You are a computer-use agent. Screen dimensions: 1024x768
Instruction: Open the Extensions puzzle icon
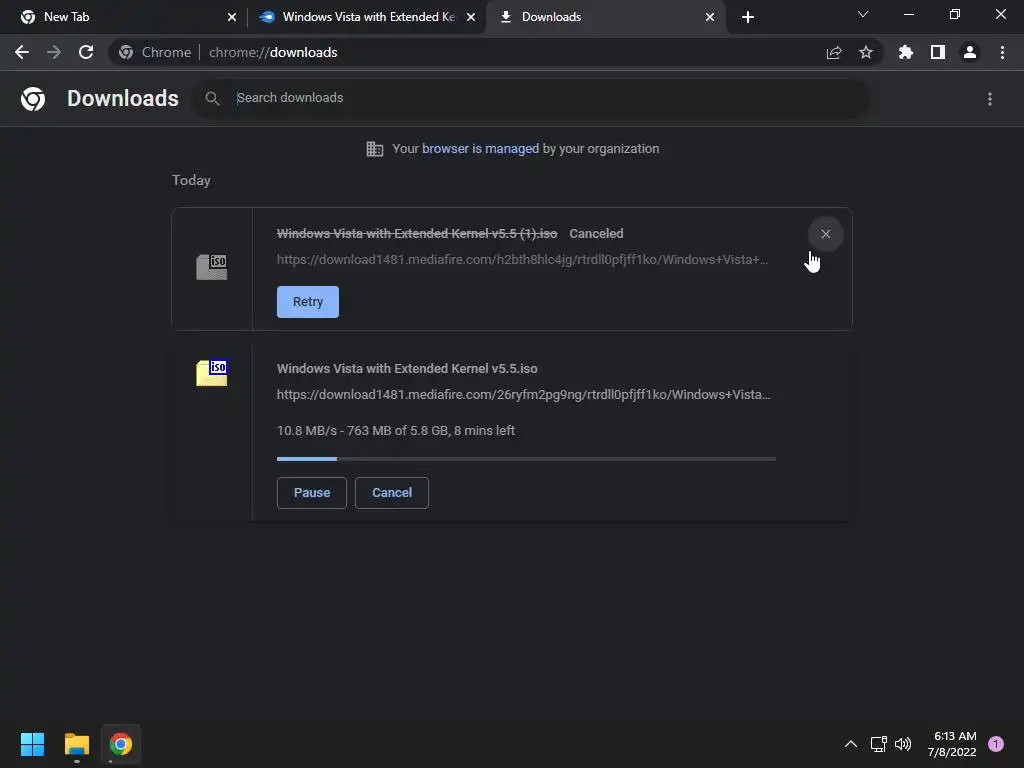(x=905, y=52)
